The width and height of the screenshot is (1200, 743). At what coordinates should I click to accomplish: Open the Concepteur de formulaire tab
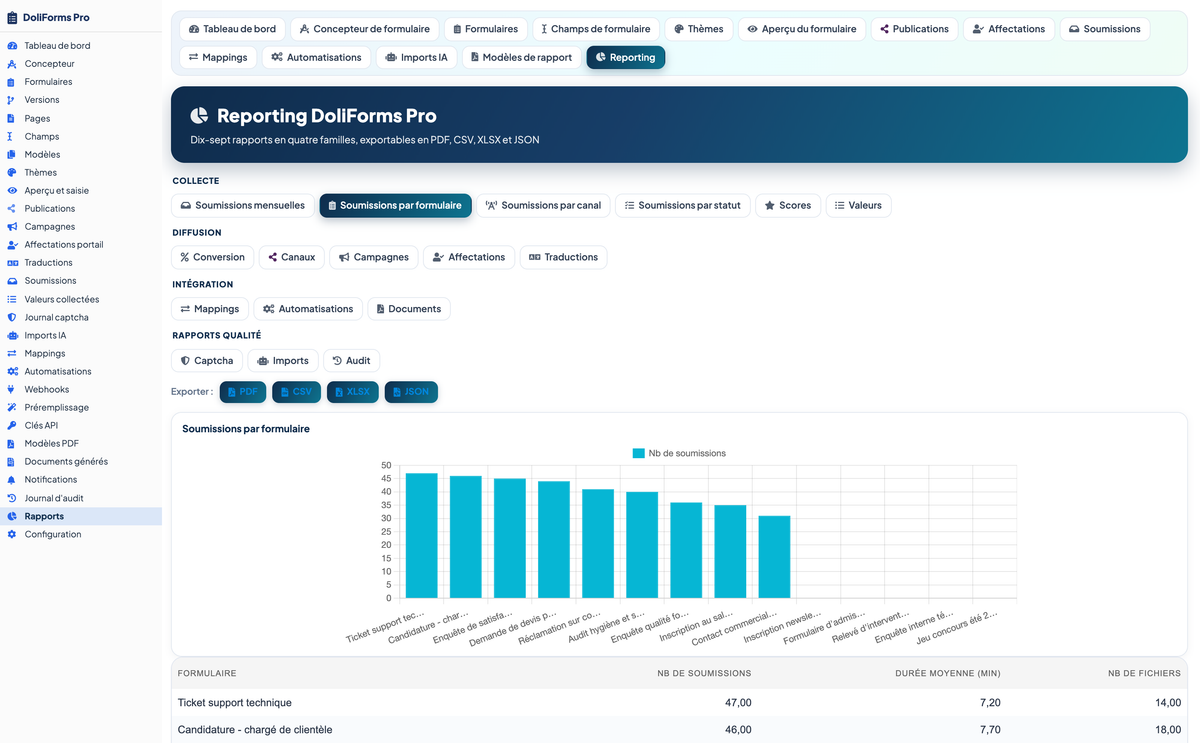click(x=363, y=29)
